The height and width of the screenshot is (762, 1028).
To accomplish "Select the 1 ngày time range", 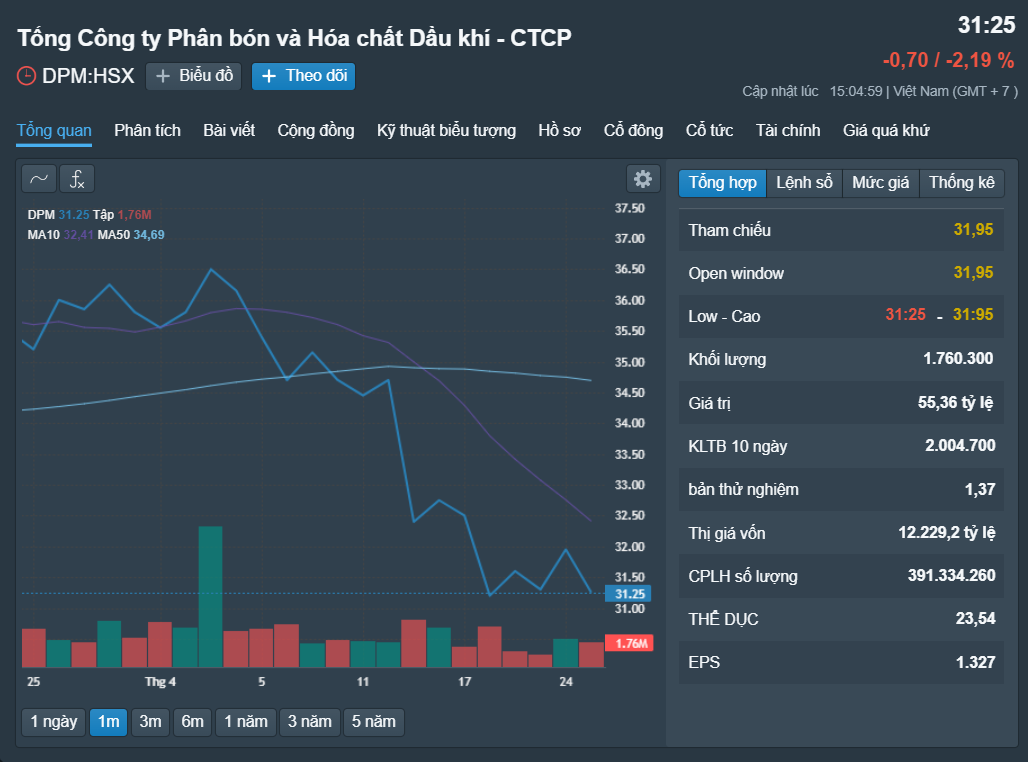I will pos(54,722).
